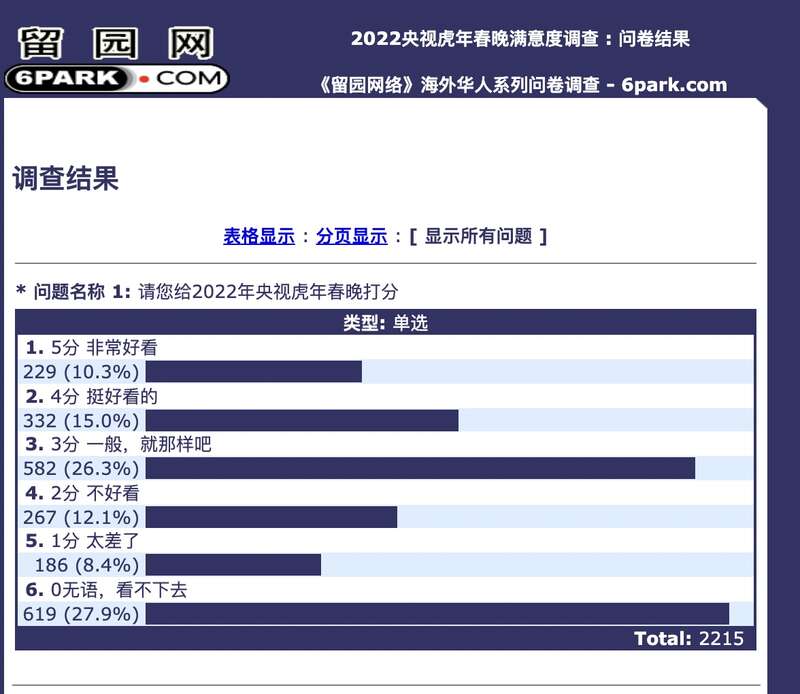This screenshot has width=800, height=694.
Task: Select the 显示所有问题 view option
Action: (x=478, y=237)
